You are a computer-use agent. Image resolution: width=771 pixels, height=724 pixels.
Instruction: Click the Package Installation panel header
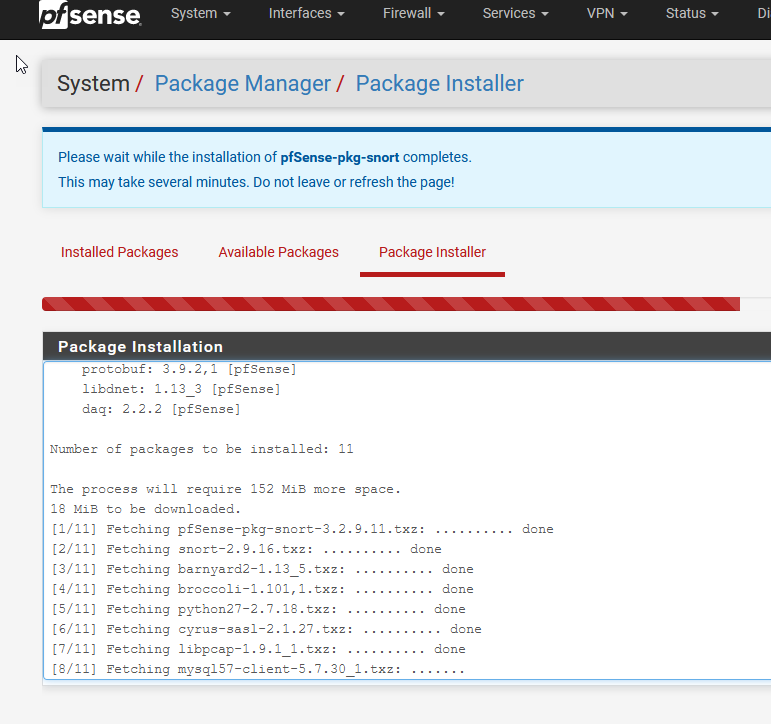407,346
